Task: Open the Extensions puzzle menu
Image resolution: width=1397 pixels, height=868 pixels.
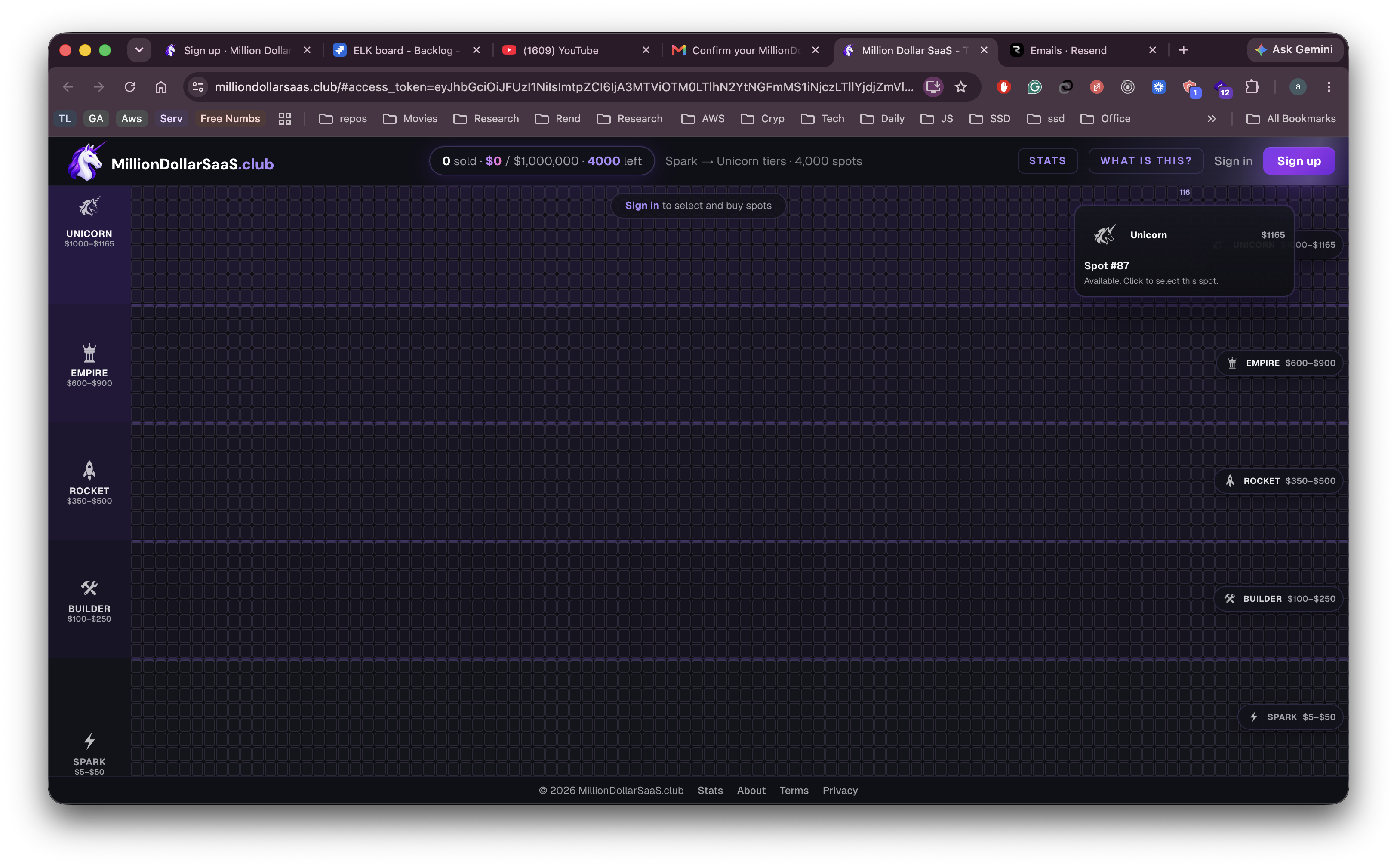Action: point(1251,87)
